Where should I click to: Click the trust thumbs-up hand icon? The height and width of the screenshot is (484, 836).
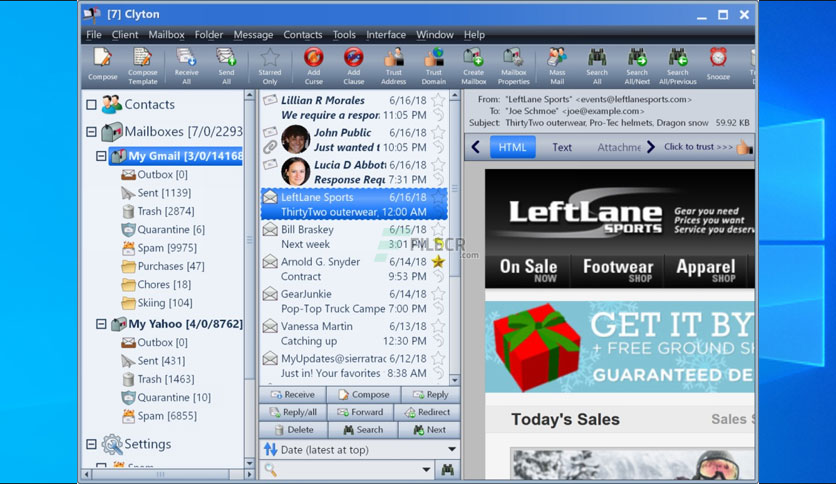(x=744, y=147)
